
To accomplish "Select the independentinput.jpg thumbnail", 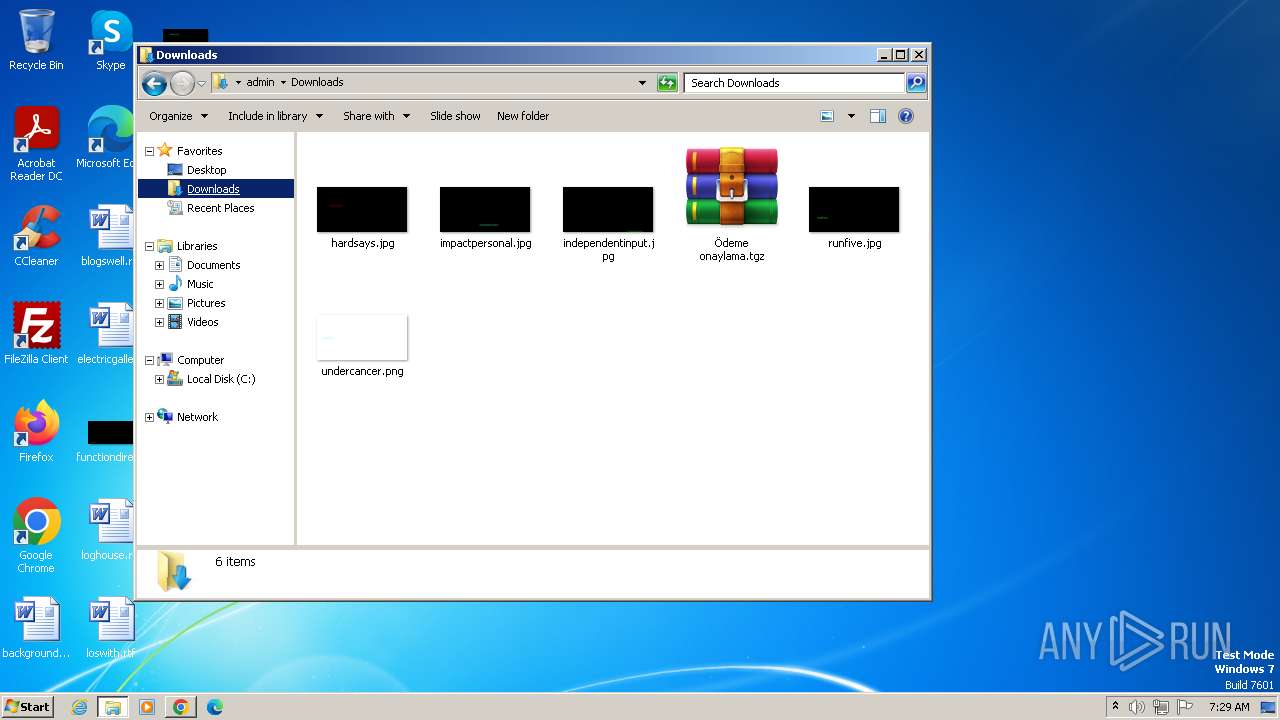I will (x=608, y=209).
